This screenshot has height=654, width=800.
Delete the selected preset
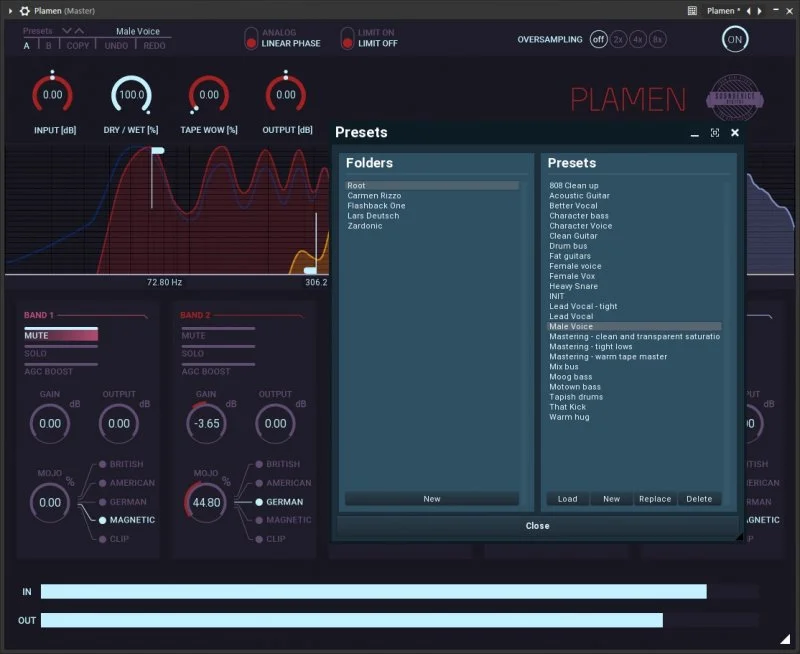699,499
